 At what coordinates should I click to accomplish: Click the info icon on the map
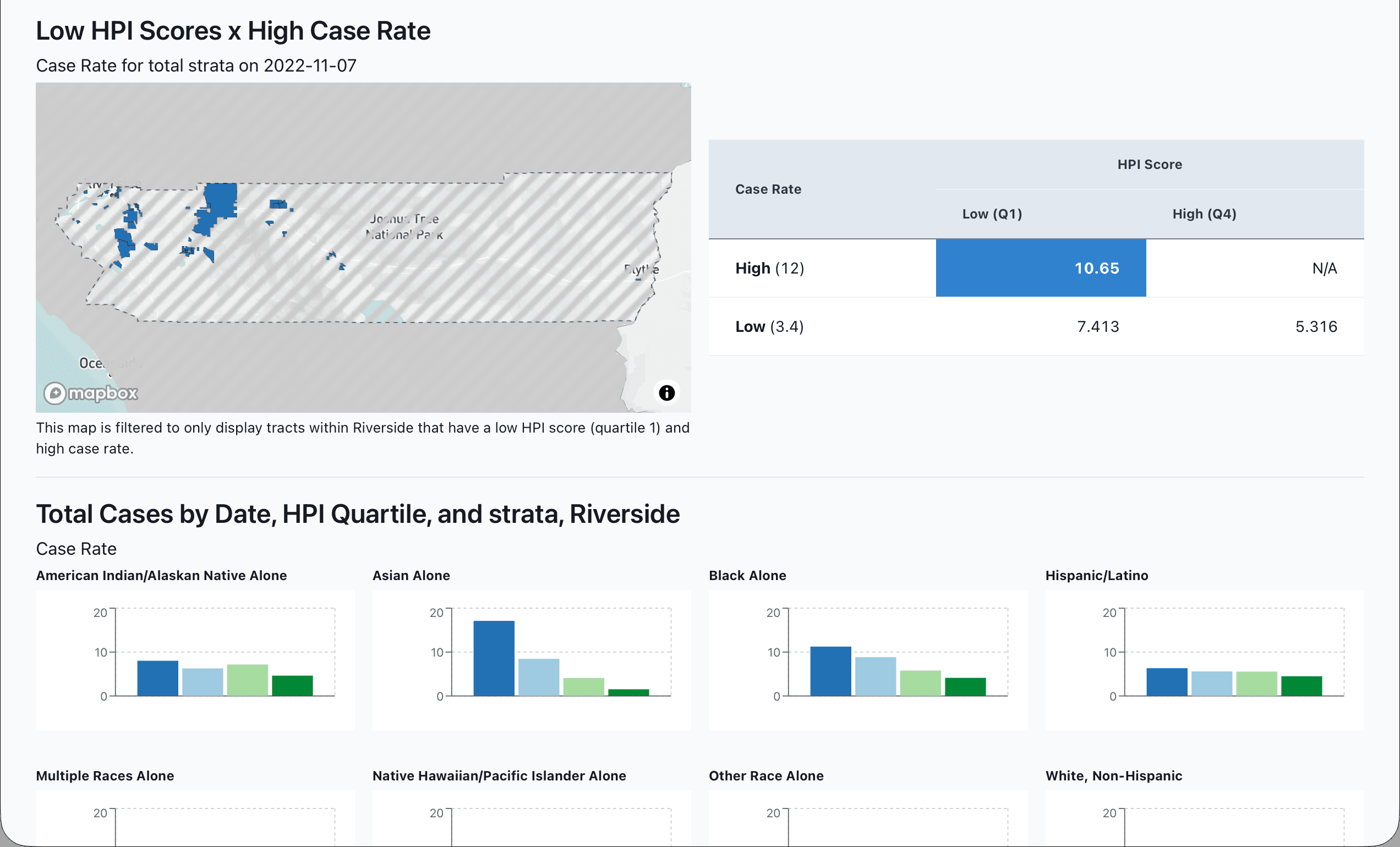tap(668, 392)
